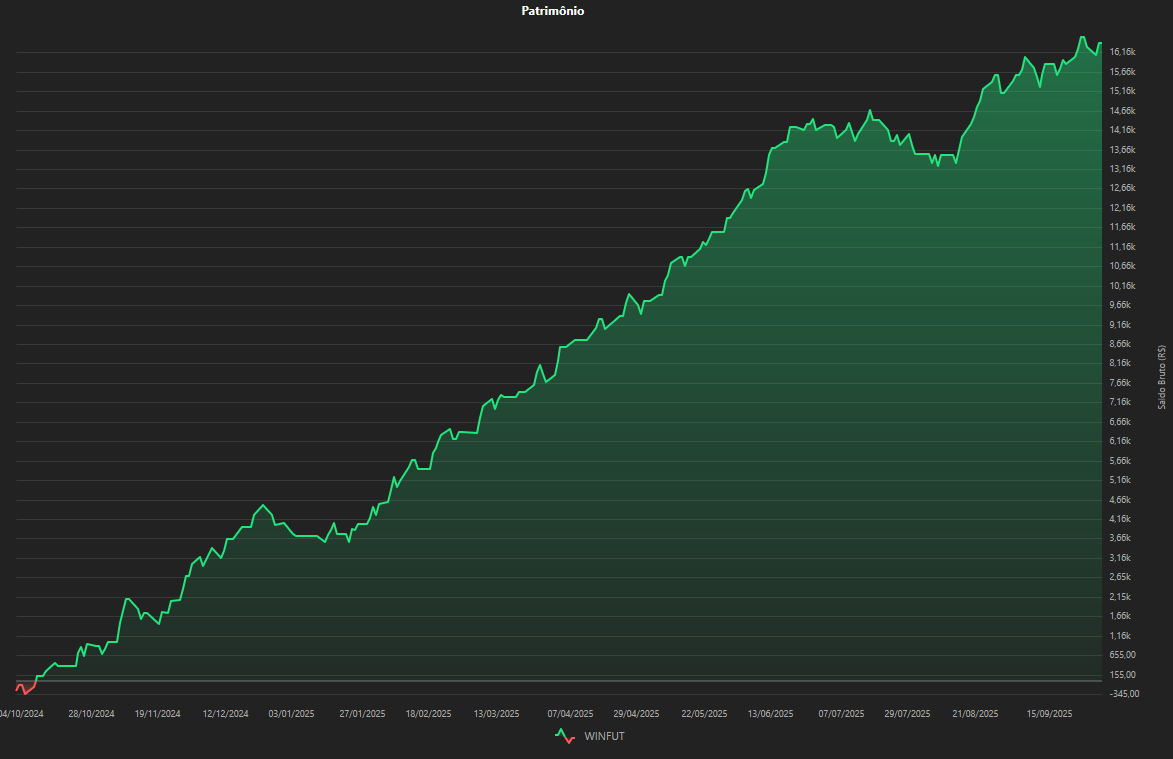Pick the 03/01/2025 date tick
This screenshot has width=1173, height=759.
pos(293,714)
